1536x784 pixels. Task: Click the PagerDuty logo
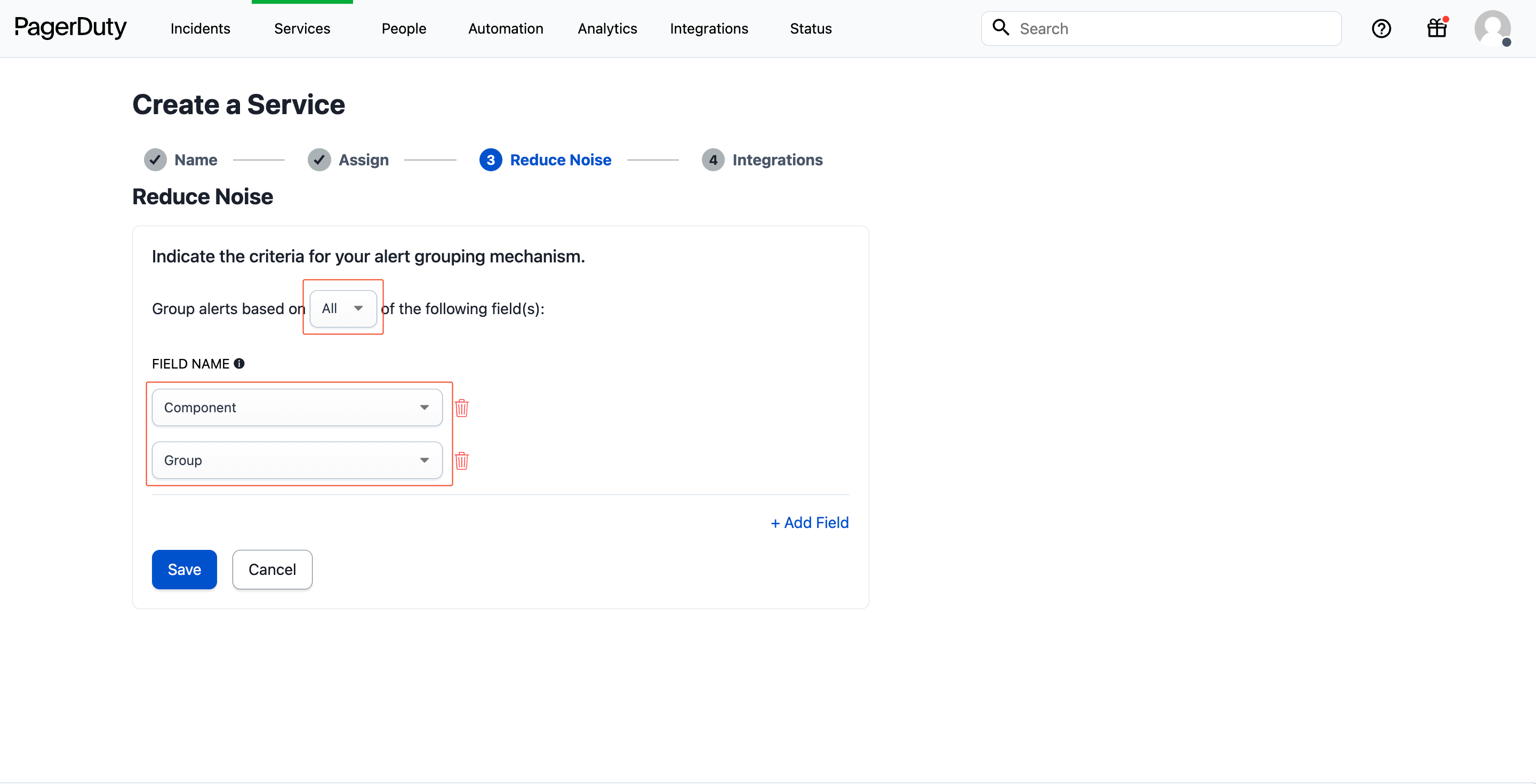click(x=70, y=27)
